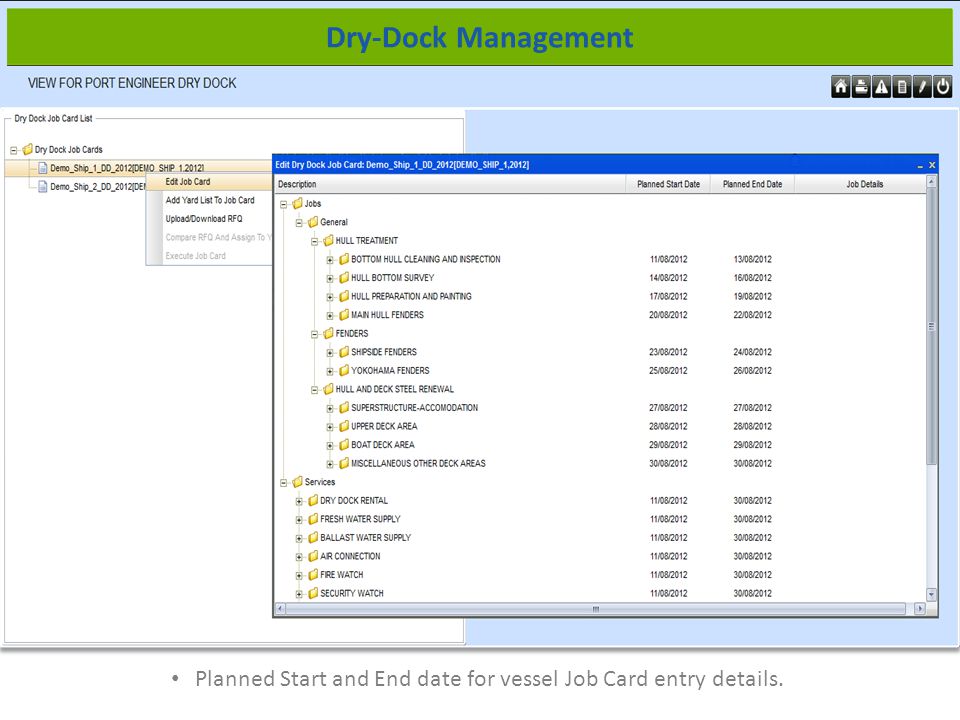960x720 pixels.
Task: Click the YOKOHAMA FENDERS folder icon
Action: click(x=343, y=370)
